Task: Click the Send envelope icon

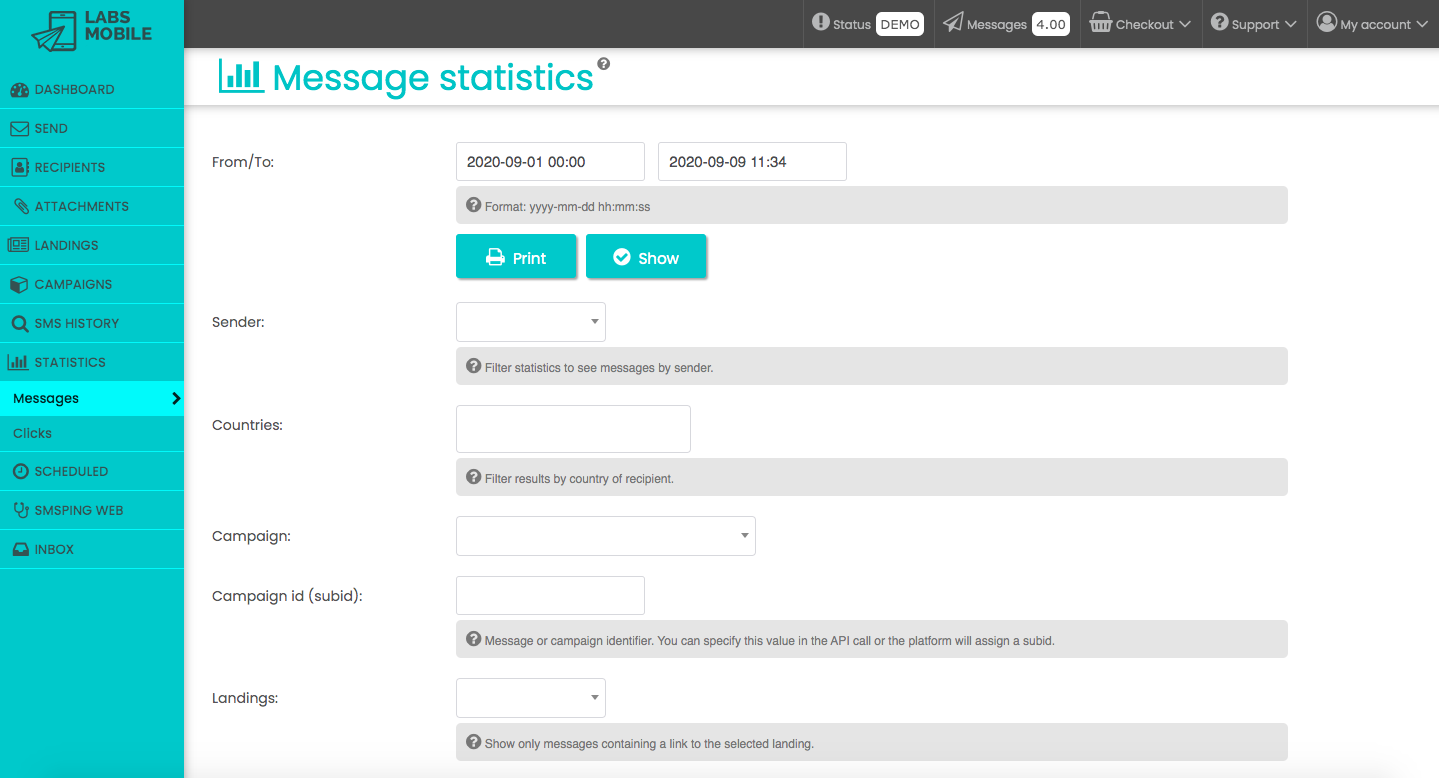Action: [x=19, y=129]
